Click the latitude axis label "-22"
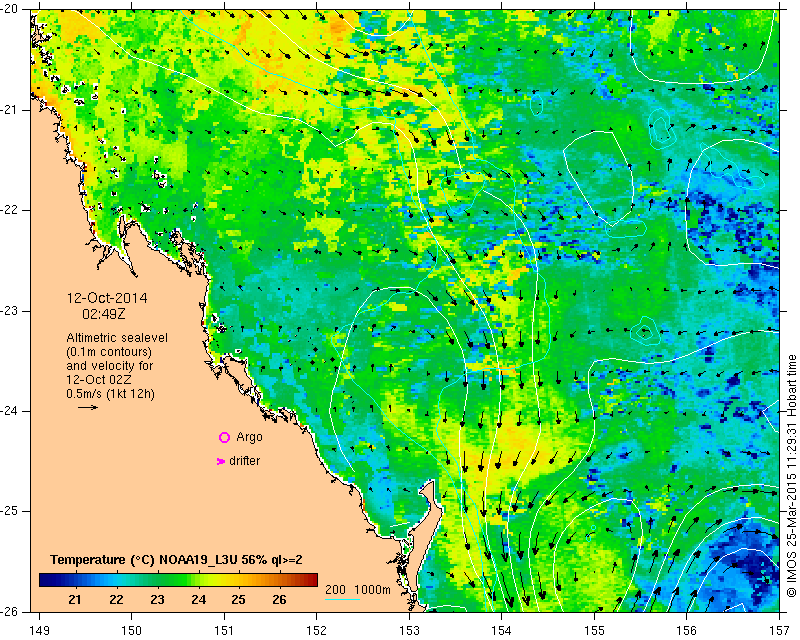Screen dimensions: 800x640 [10, 210]
